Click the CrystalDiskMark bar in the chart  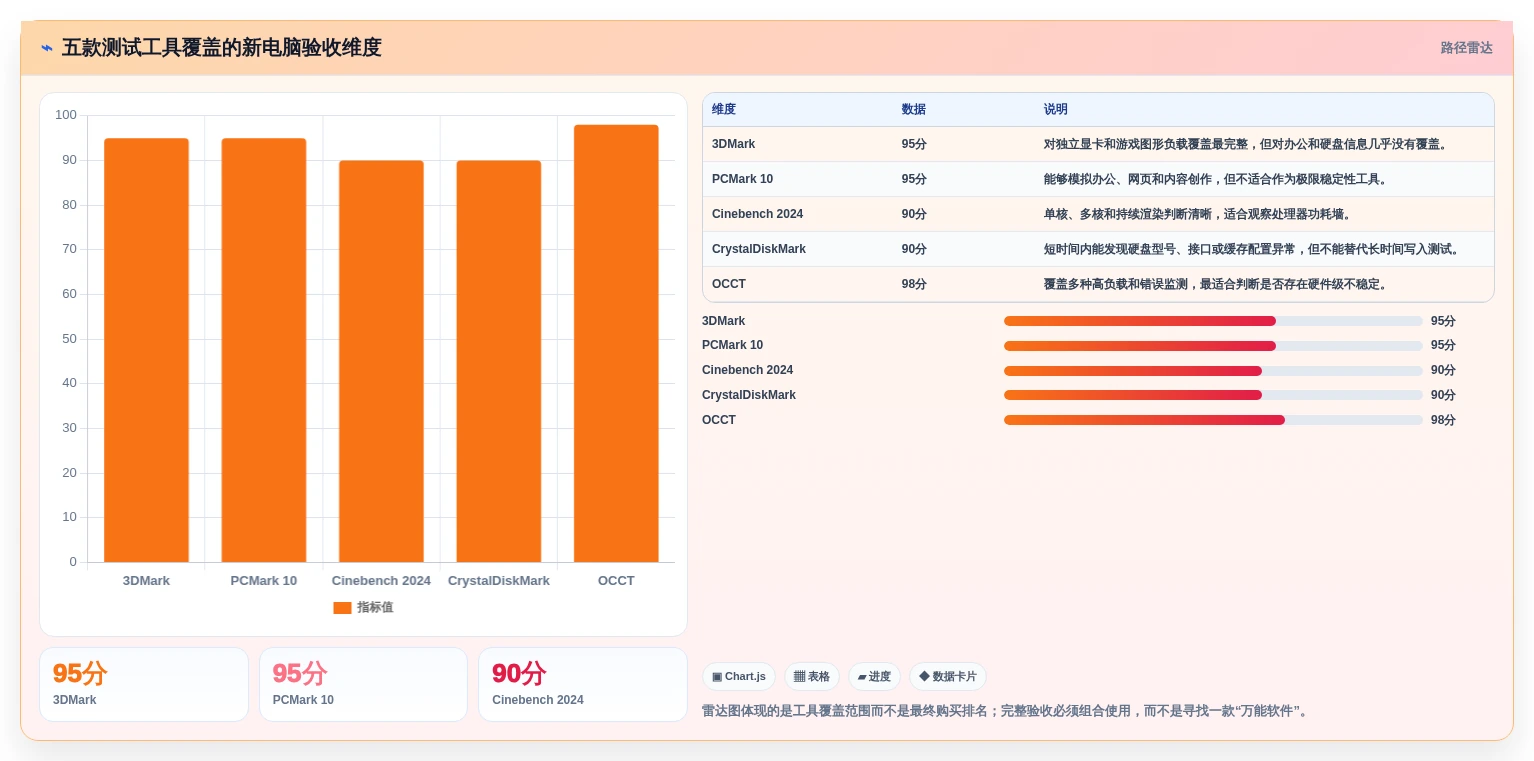point(499,361)
